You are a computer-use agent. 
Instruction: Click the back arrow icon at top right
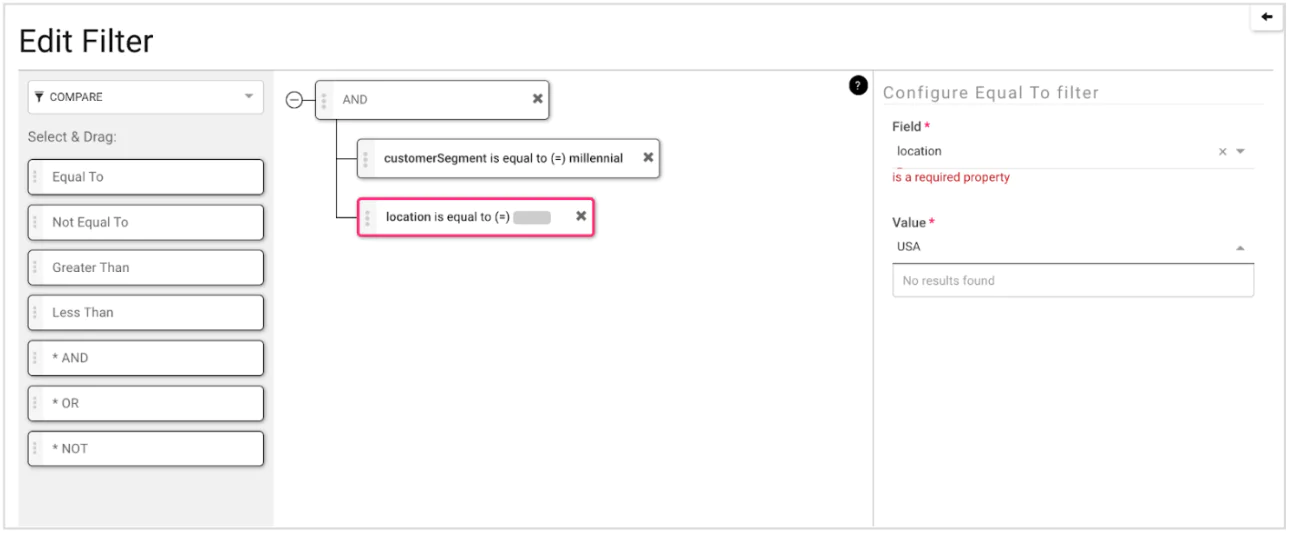click(1267, 17)
